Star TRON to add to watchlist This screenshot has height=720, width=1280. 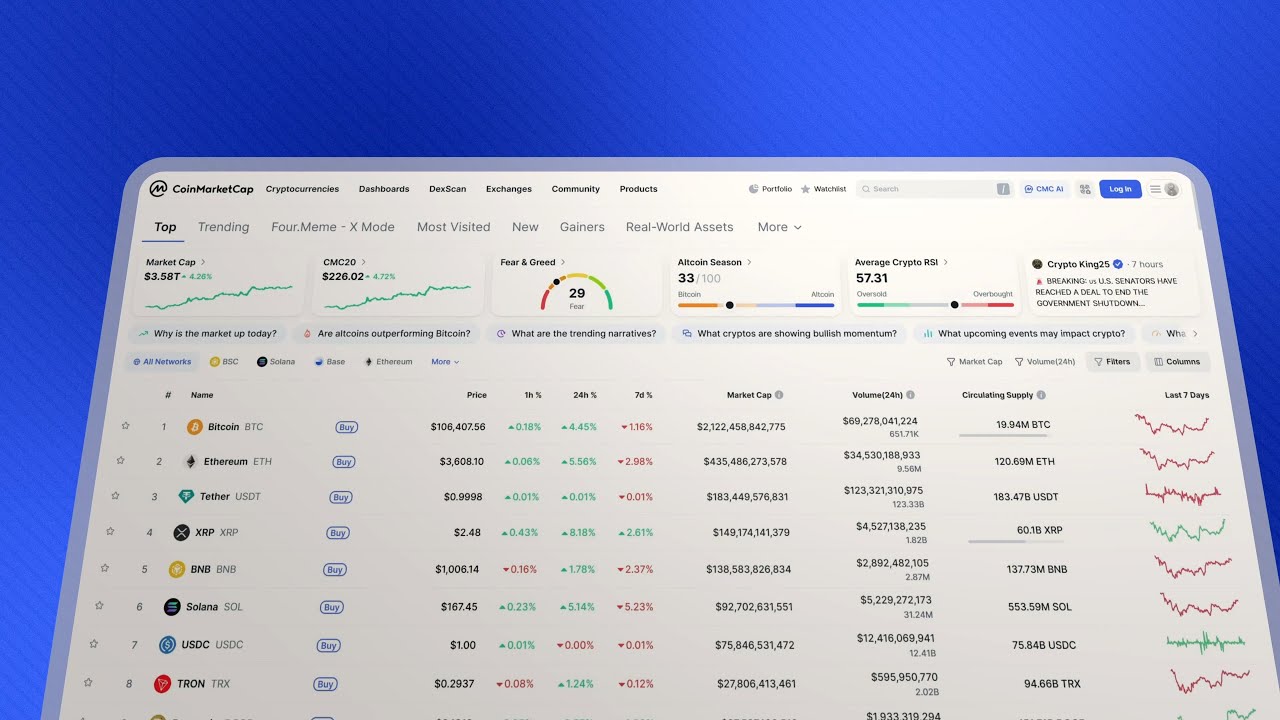[x=88, y=683]
